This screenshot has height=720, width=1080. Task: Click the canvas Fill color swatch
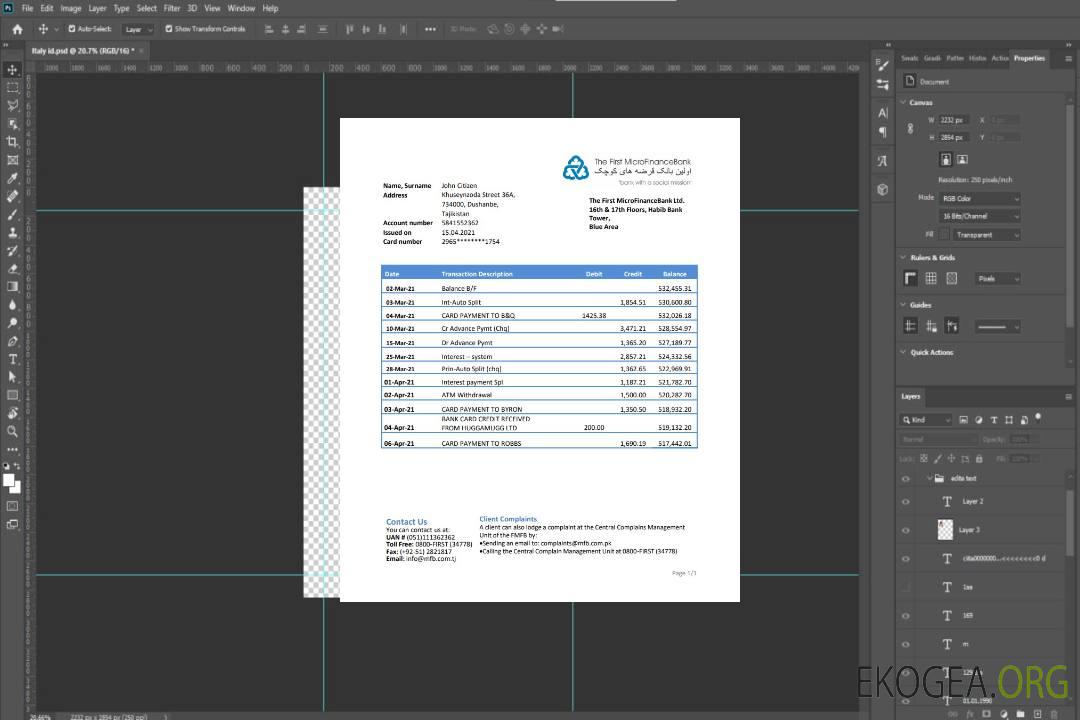point(944,235)
